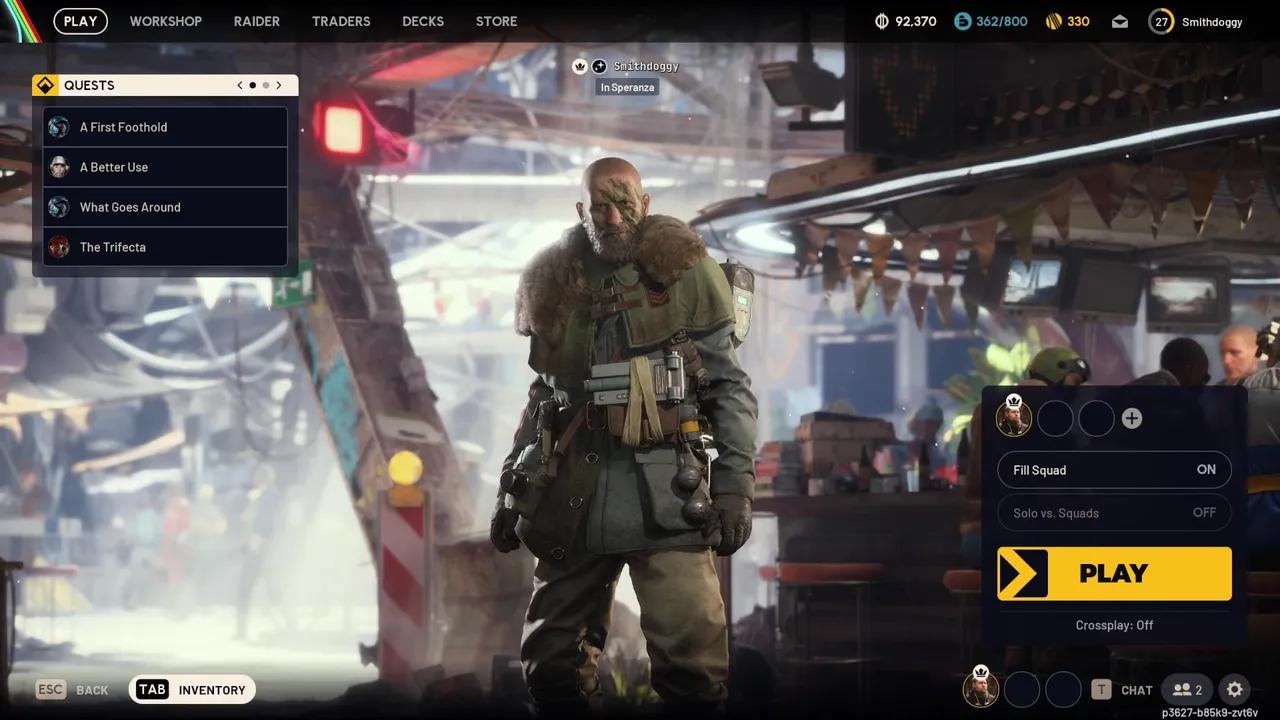Screen dimensions: 1280x720
Task: Click the level 27 badge
Action: point(1161,21)
